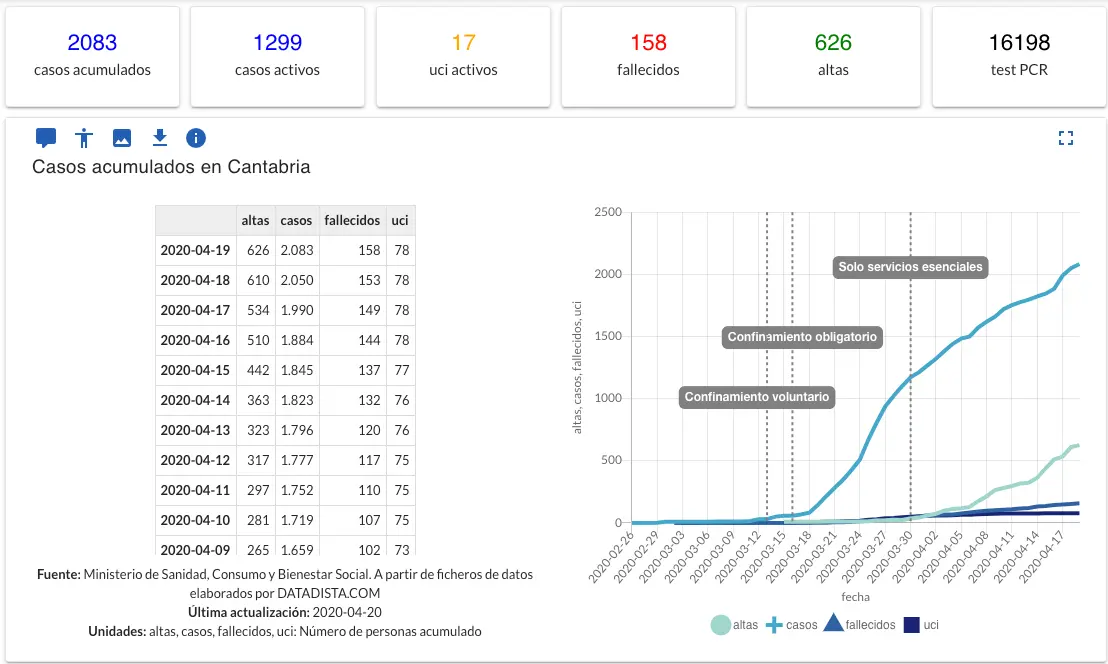Click the fallecidos column header
The width and height of the screenshot is (1108, 664).
pyautogui.click(x=351, y=220)
